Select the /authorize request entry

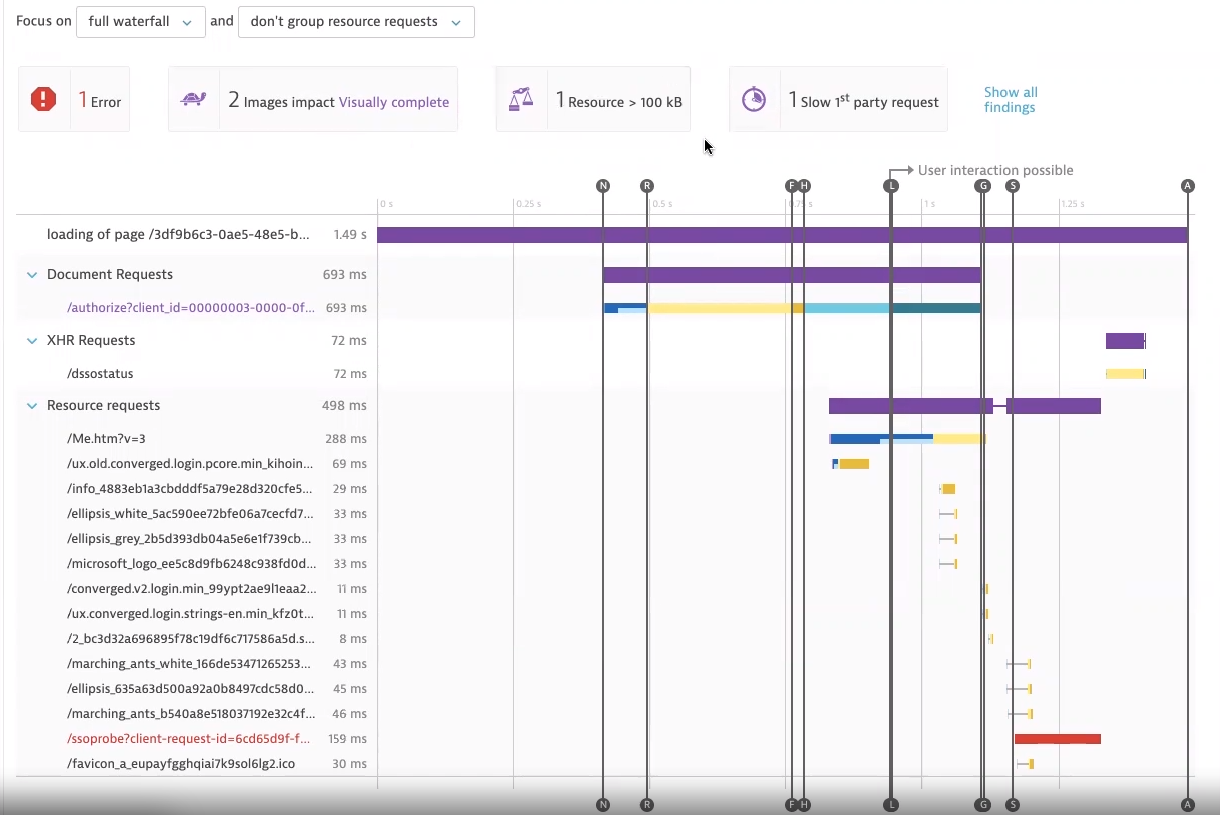(190, 307)
